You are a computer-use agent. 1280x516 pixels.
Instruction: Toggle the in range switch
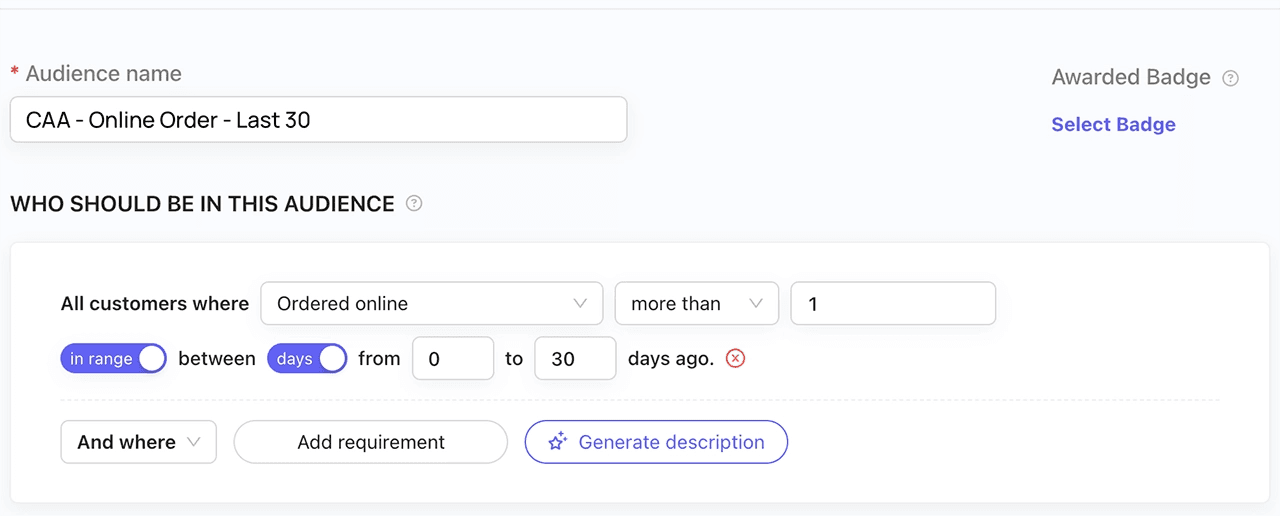click(114, 359)
